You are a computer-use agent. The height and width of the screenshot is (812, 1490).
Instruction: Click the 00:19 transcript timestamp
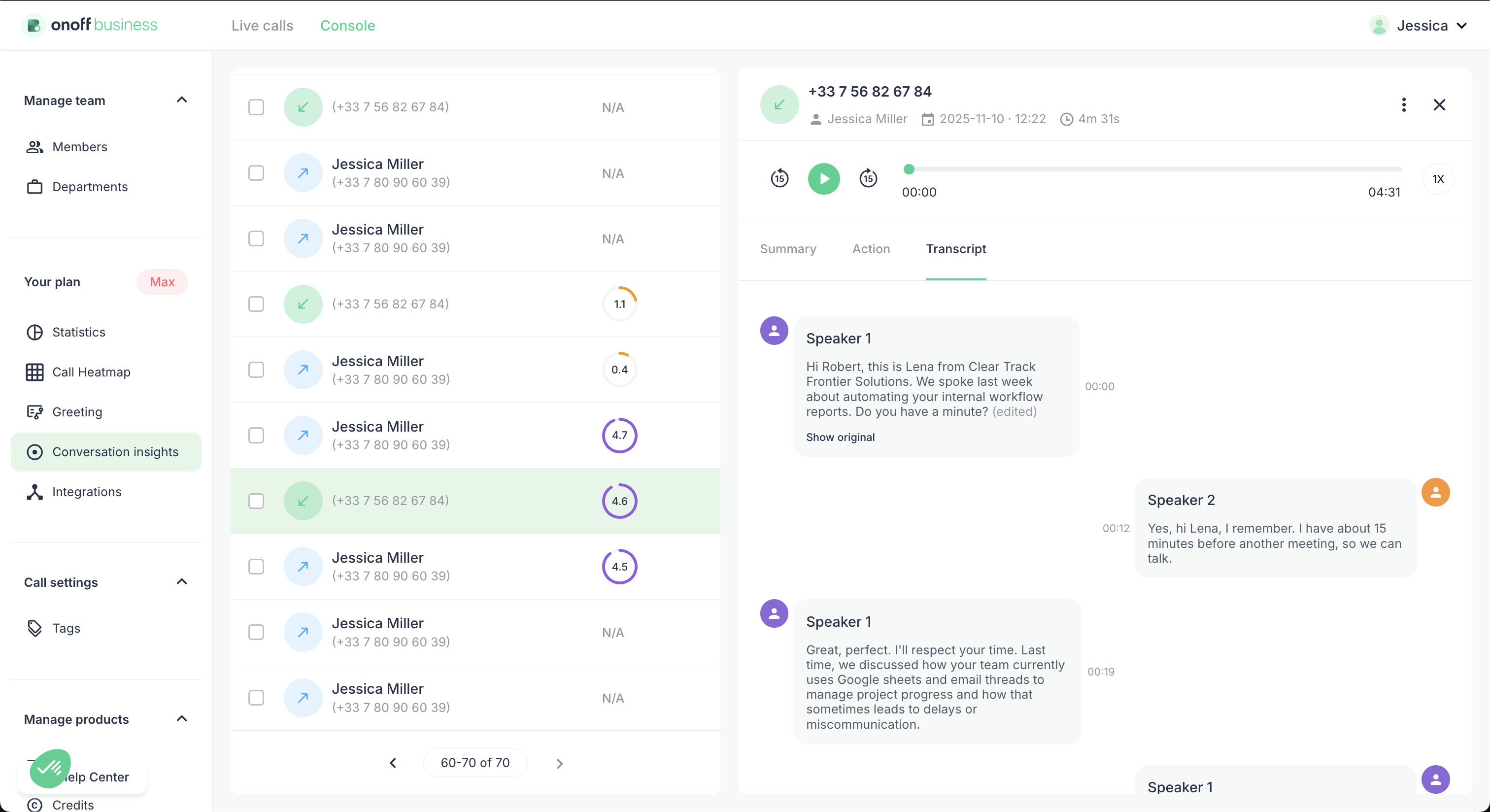[1100, 672]
